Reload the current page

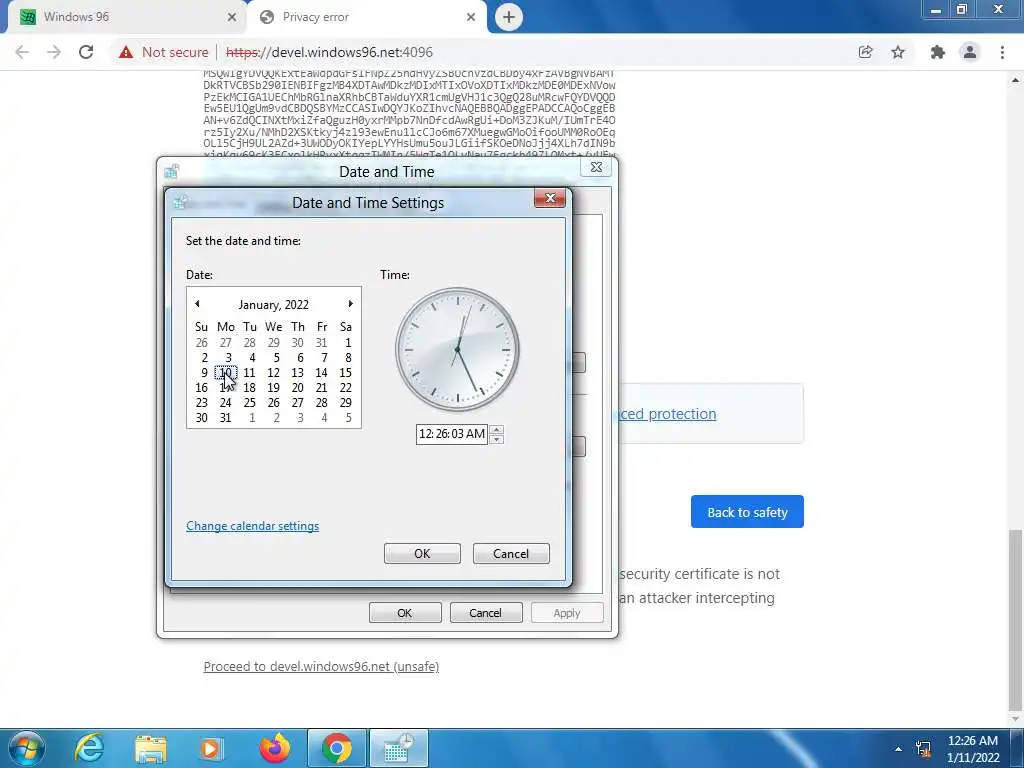click(86, 52)
